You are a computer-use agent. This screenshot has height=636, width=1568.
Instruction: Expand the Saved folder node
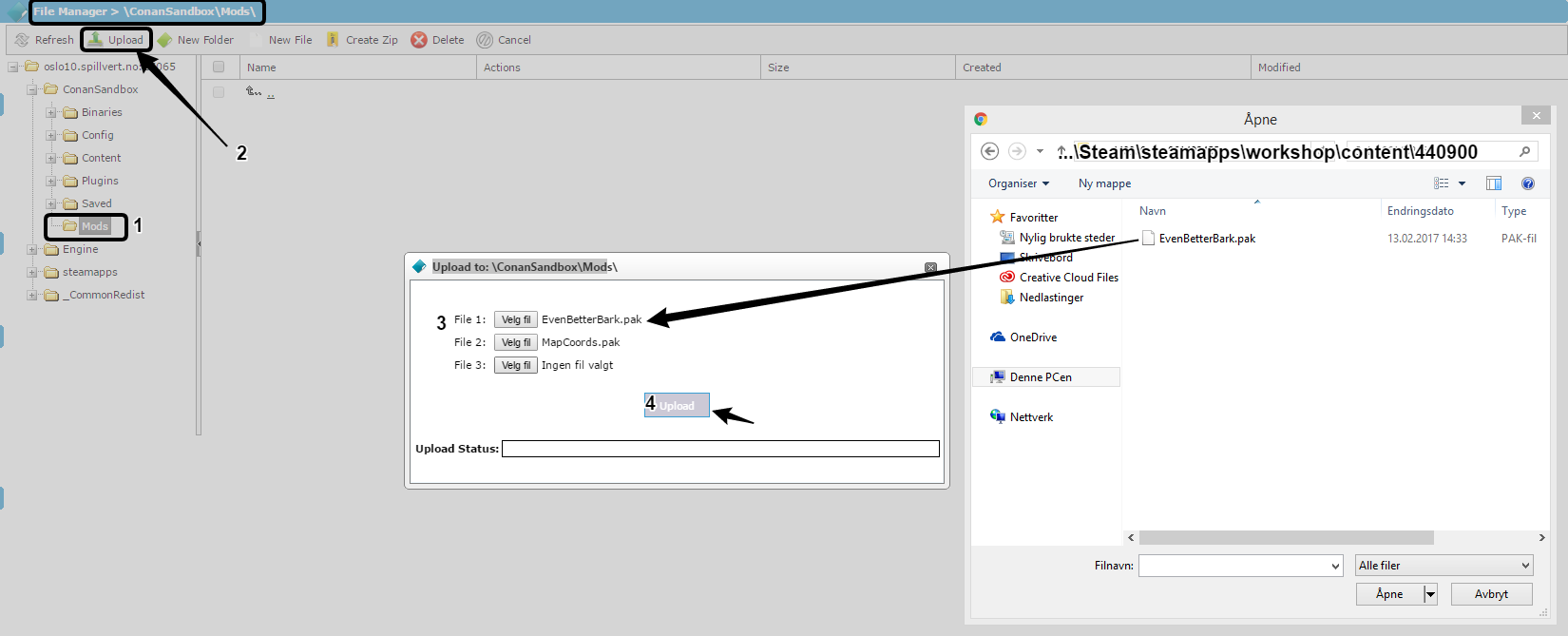click(x=51, y=203)
